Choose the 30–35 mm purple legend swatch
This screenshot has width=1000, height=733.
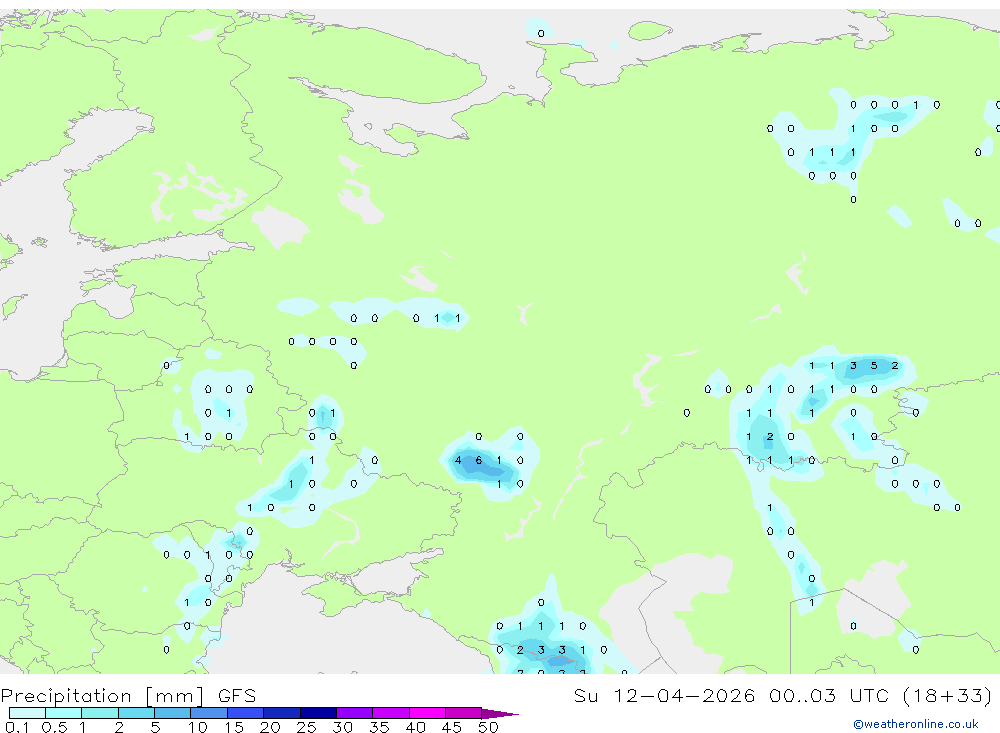[355, 713]
